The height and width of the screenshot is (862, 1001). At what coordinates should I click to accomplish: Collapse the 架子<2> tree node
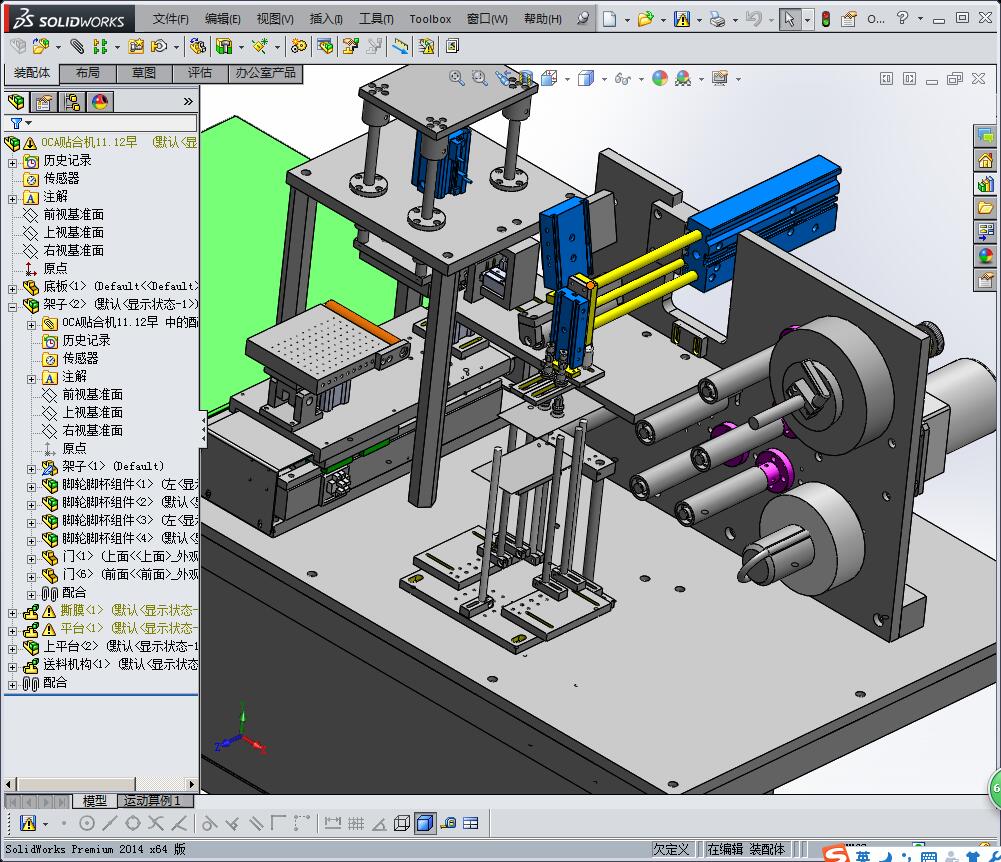tap(12, 305)
